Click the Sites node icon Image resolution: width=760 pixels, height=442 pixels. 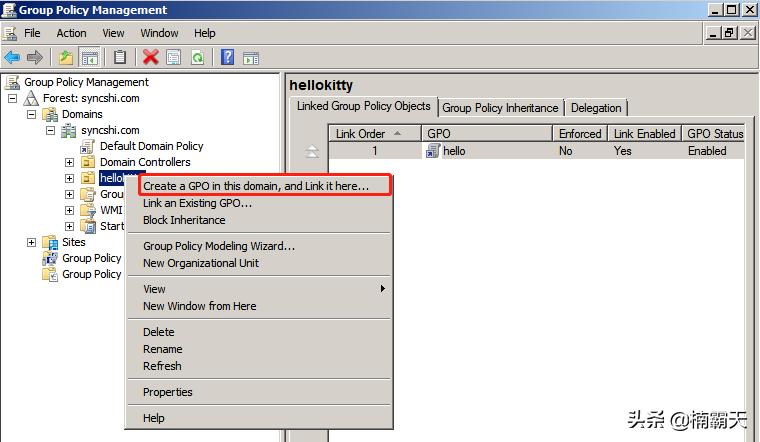click(x=50, y=242)
